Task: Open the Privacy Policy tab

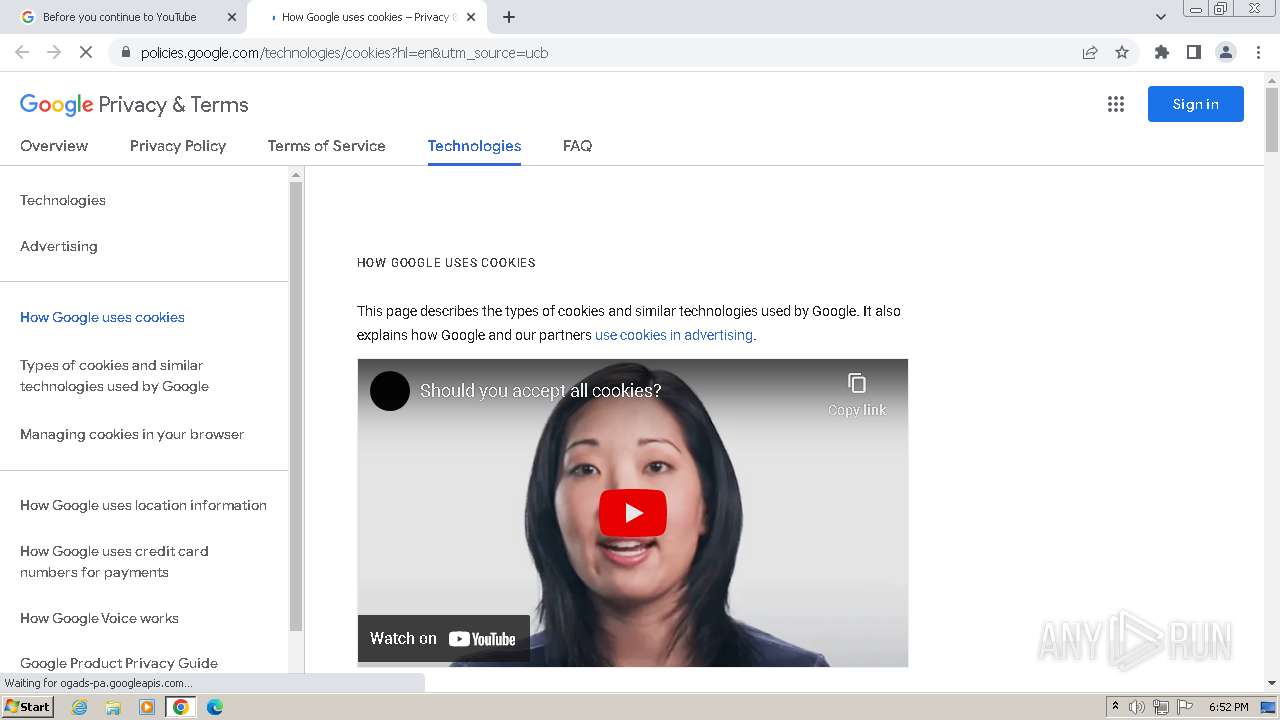Action: point(178,146)
